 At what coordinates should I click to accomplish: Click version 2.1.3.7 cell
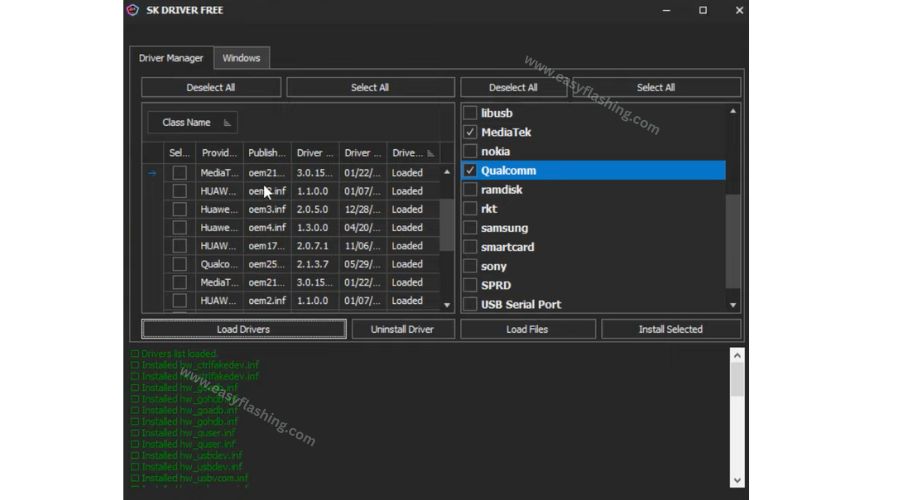click(315, 264)
